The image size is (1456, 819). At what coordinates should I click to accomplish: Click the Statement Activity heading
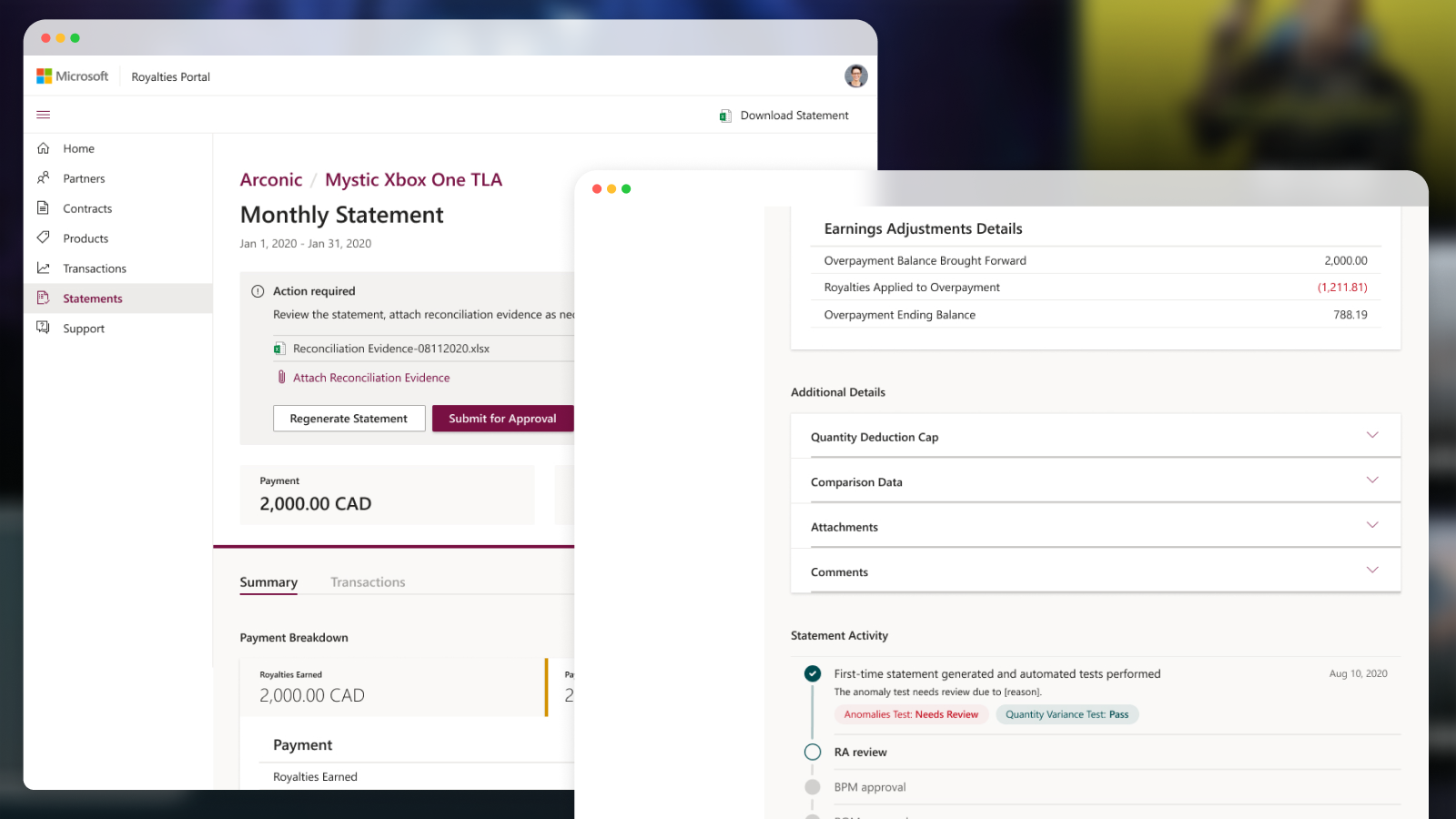839,636
